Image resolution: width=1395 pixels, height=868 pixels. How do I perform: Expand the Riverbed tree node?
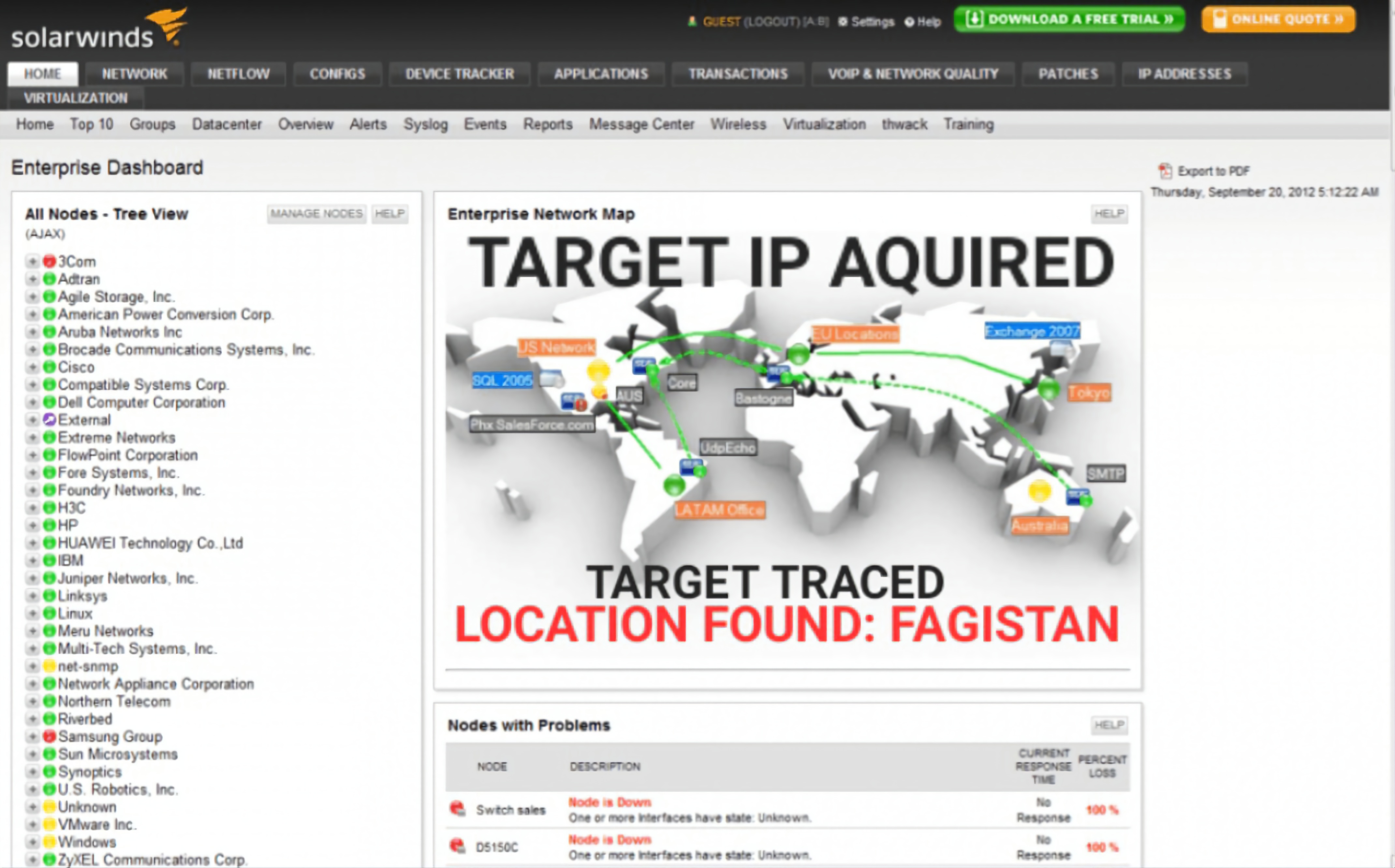tap(33, 719)
